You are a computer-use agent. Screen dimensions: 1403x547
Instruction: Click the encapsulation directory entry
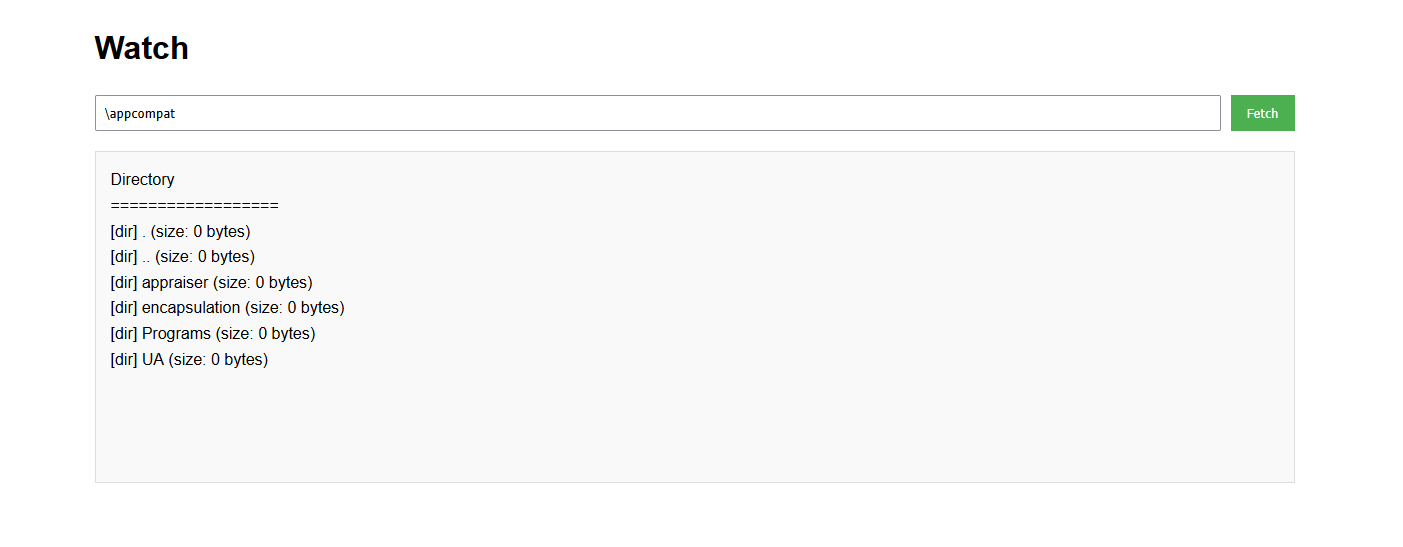(x=228, y=308)
